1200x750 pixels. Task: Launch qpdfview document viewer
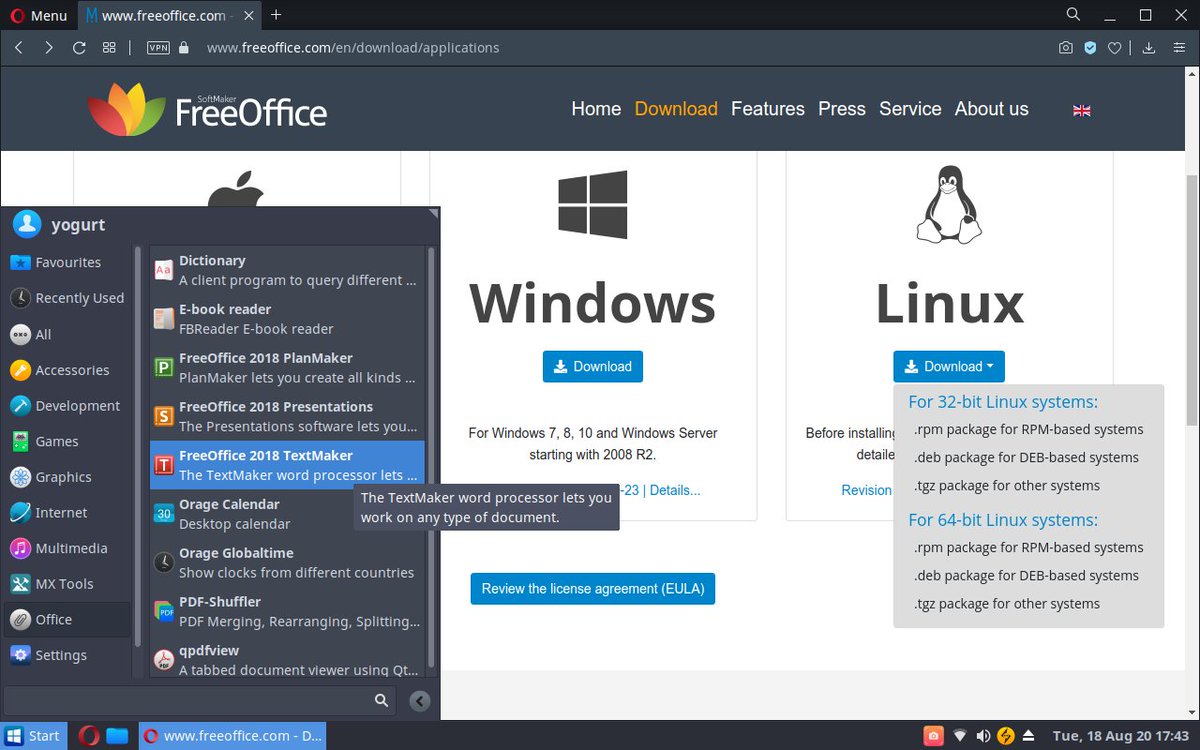pyautogui.click(x=287, y=660)
